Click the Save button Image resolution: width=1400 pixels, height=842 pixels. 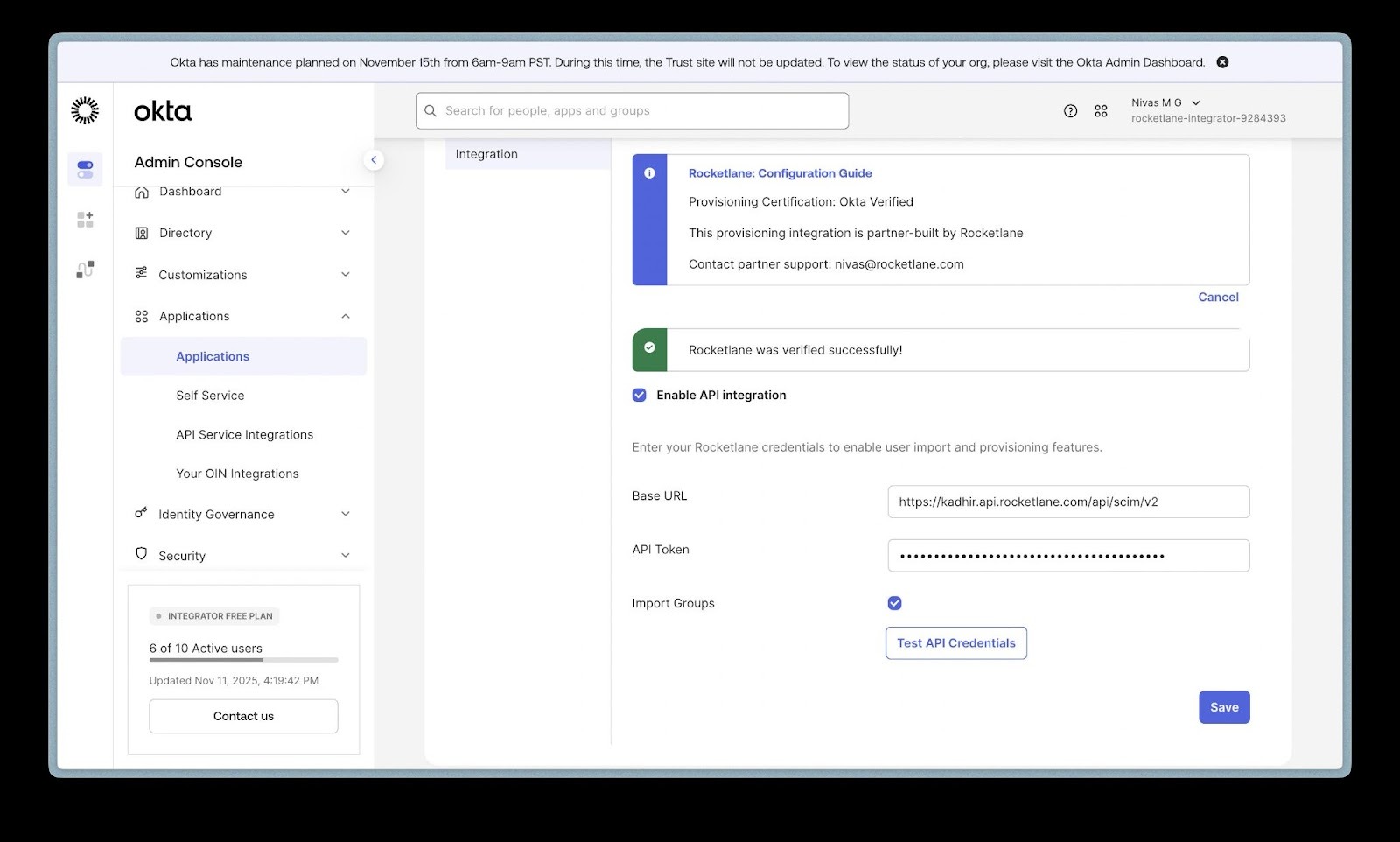[1224, 707]
